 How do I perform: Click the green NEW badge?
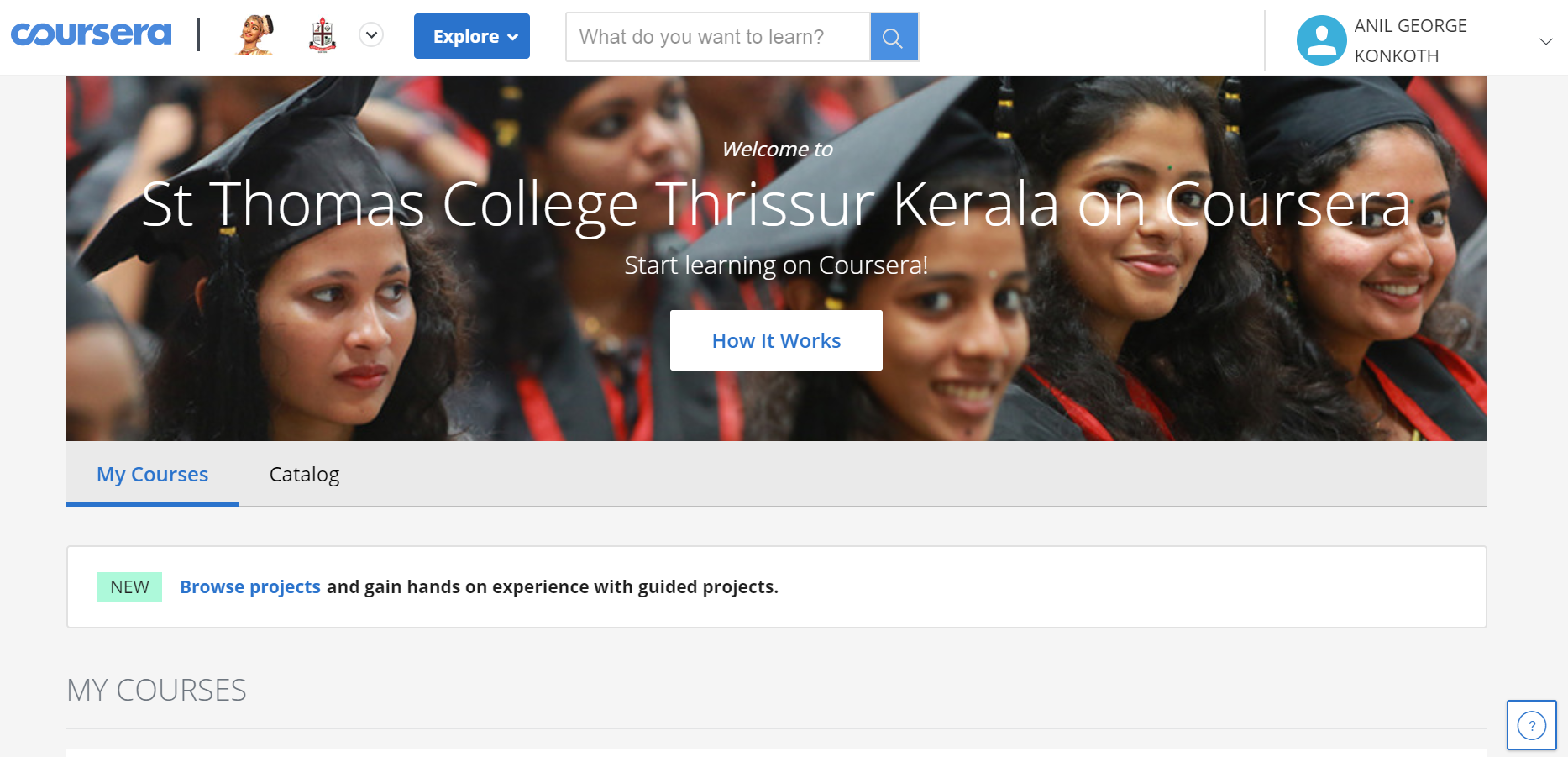129,587
